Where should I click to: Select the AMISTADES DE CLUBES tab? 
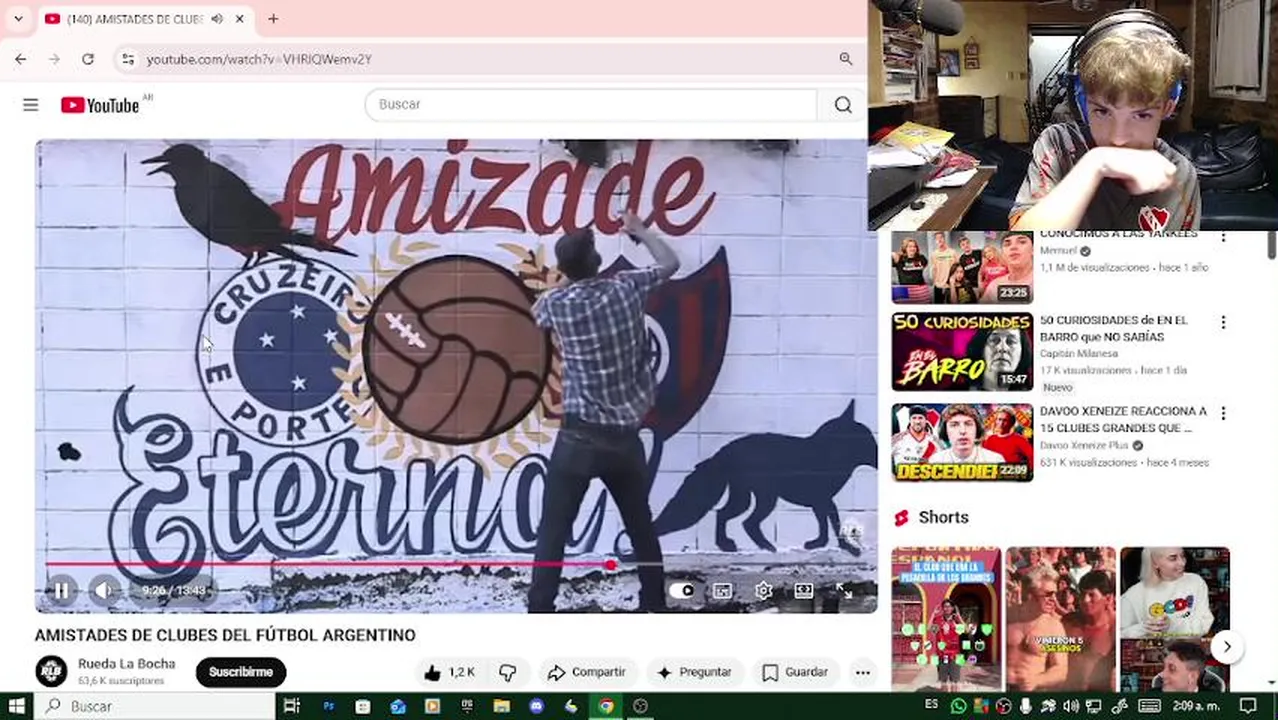click(134, 19)
